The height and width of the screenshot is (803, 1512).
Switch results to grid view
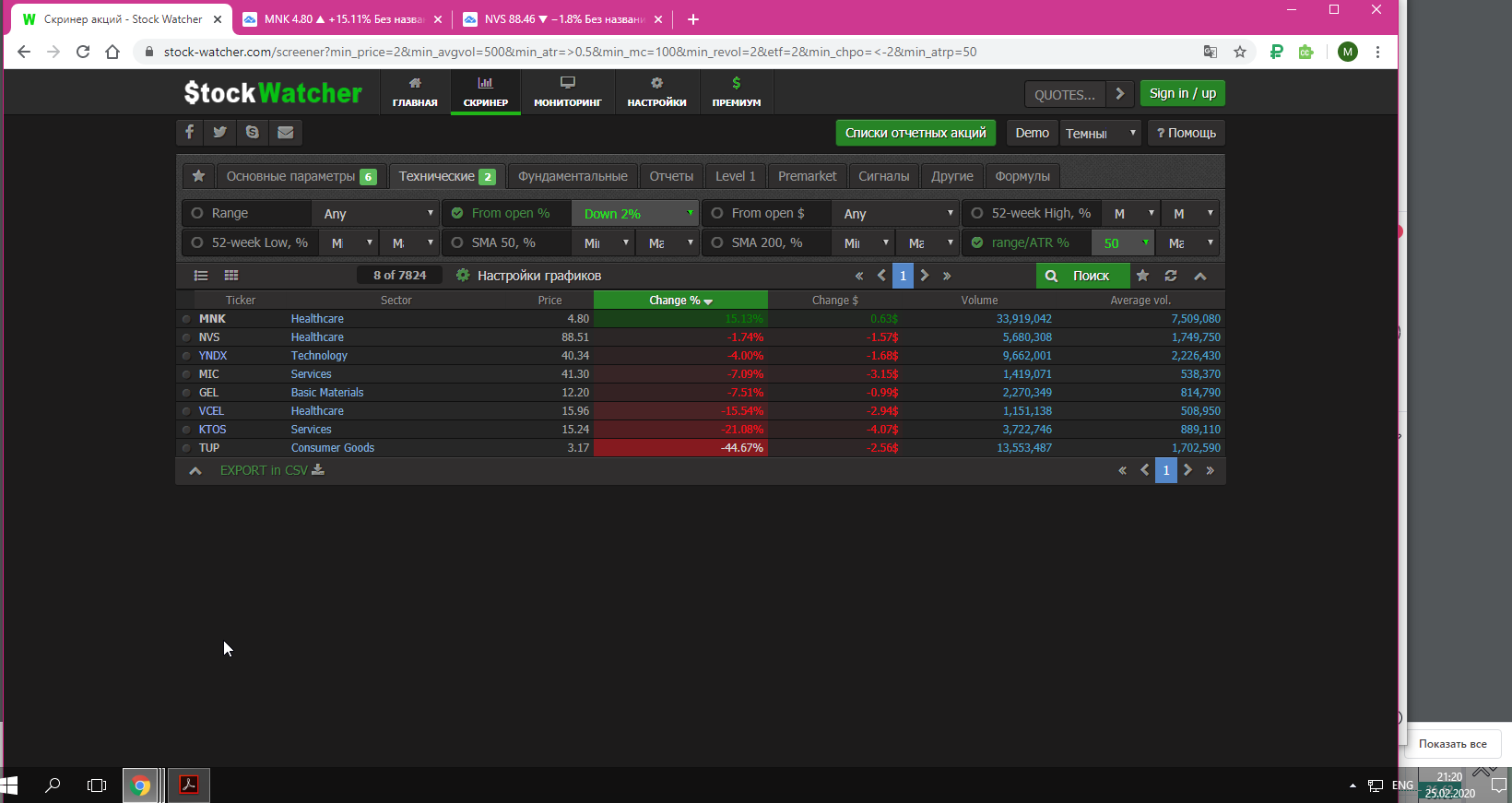click(x=231, y=276)
